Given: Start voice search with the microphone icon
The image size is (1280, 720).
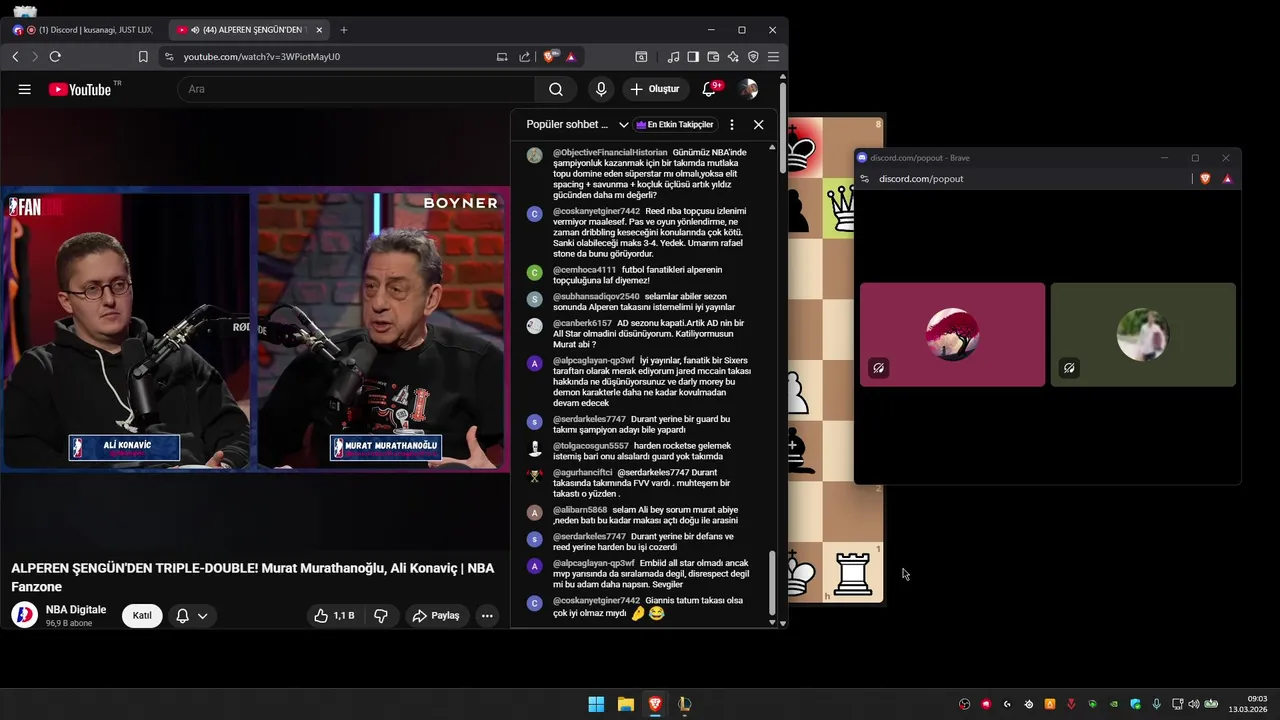Looking at the screenshot, I should point(601,89).
